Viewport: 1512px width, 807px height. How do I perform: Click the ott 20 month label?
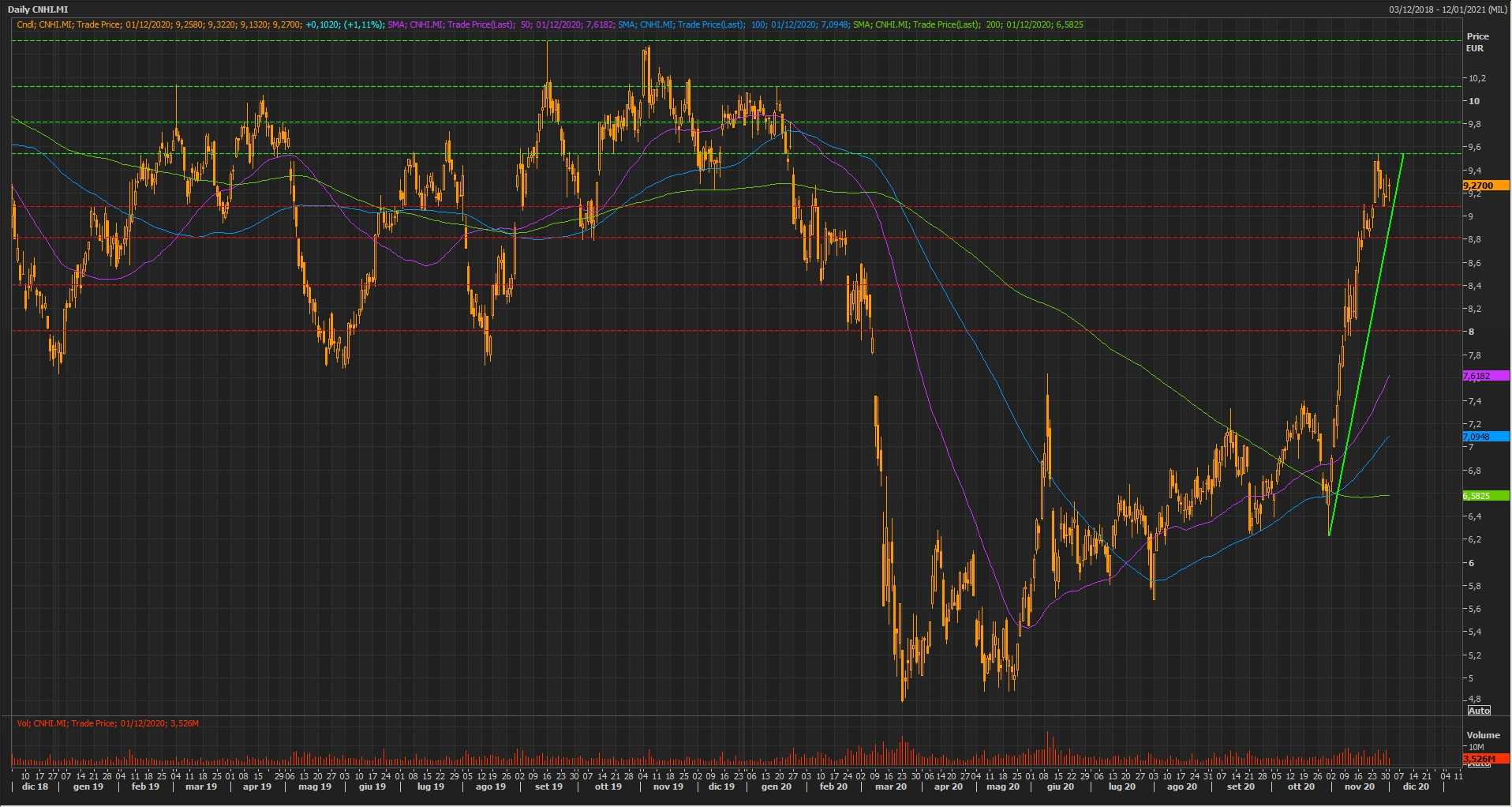[x=1301, y=787]
